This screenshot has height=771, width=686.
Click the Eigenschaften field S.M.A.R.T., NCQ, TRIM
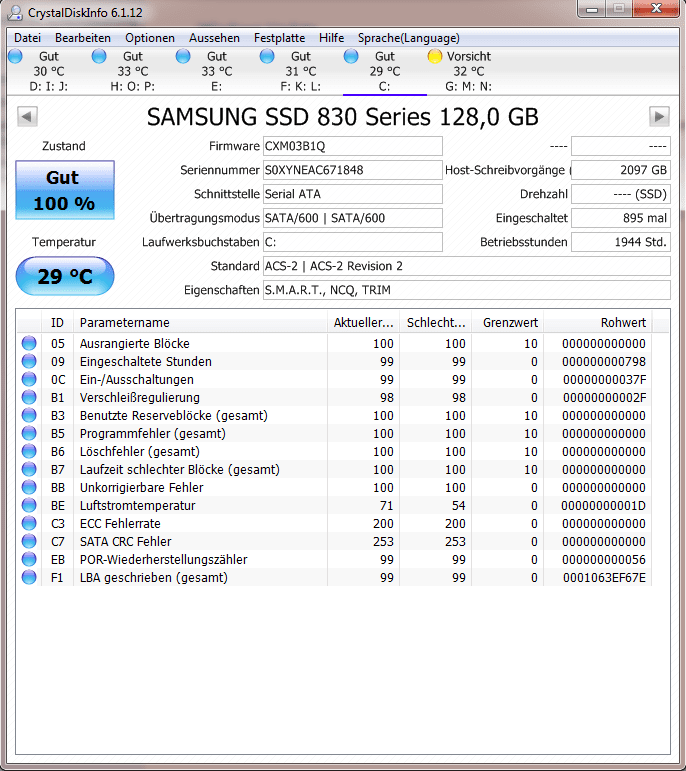point(467,291)
